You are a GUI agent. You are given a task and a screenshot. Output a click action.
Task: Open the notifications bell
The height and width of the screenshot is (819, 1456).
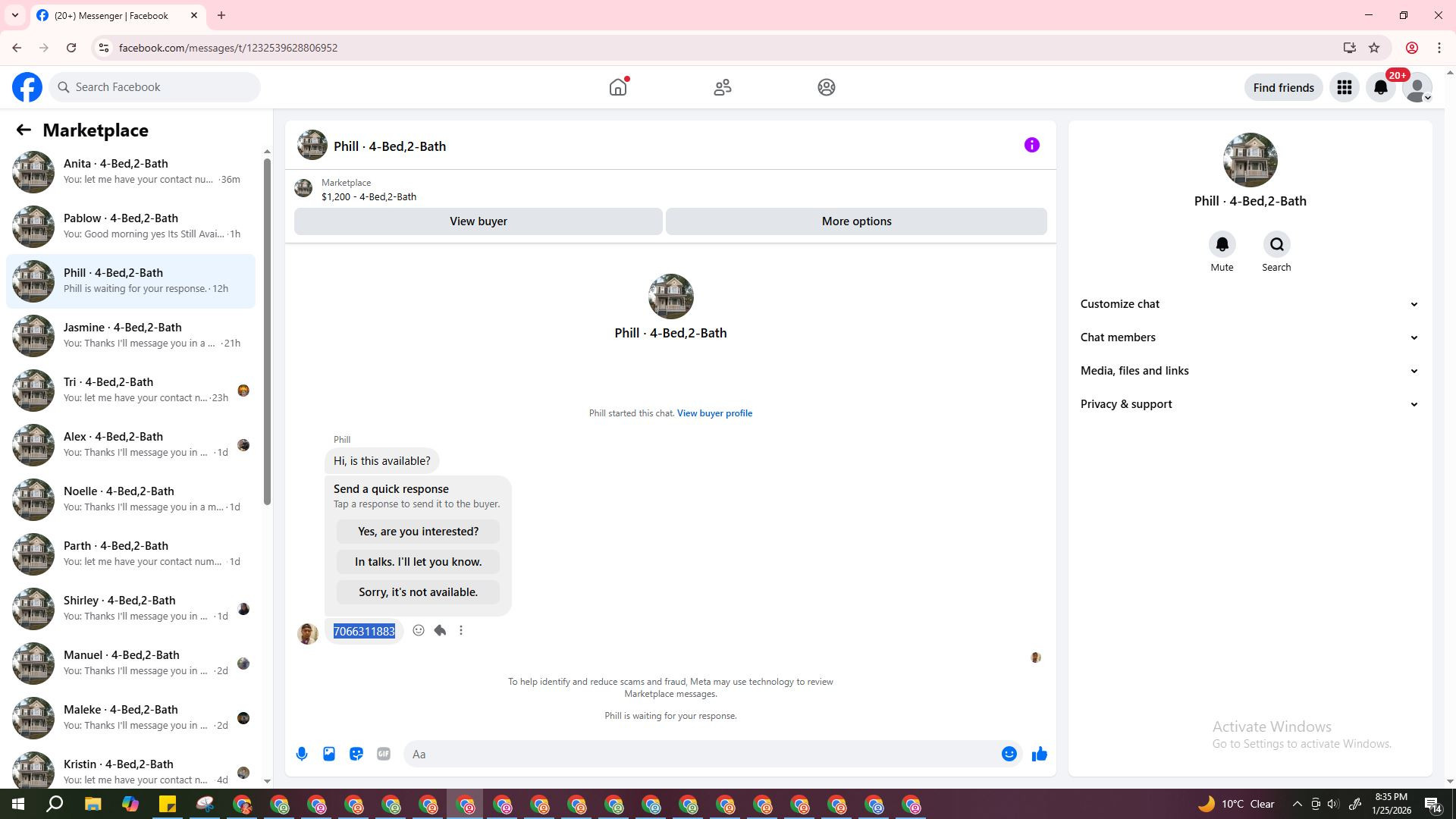tap(1381, 87)
